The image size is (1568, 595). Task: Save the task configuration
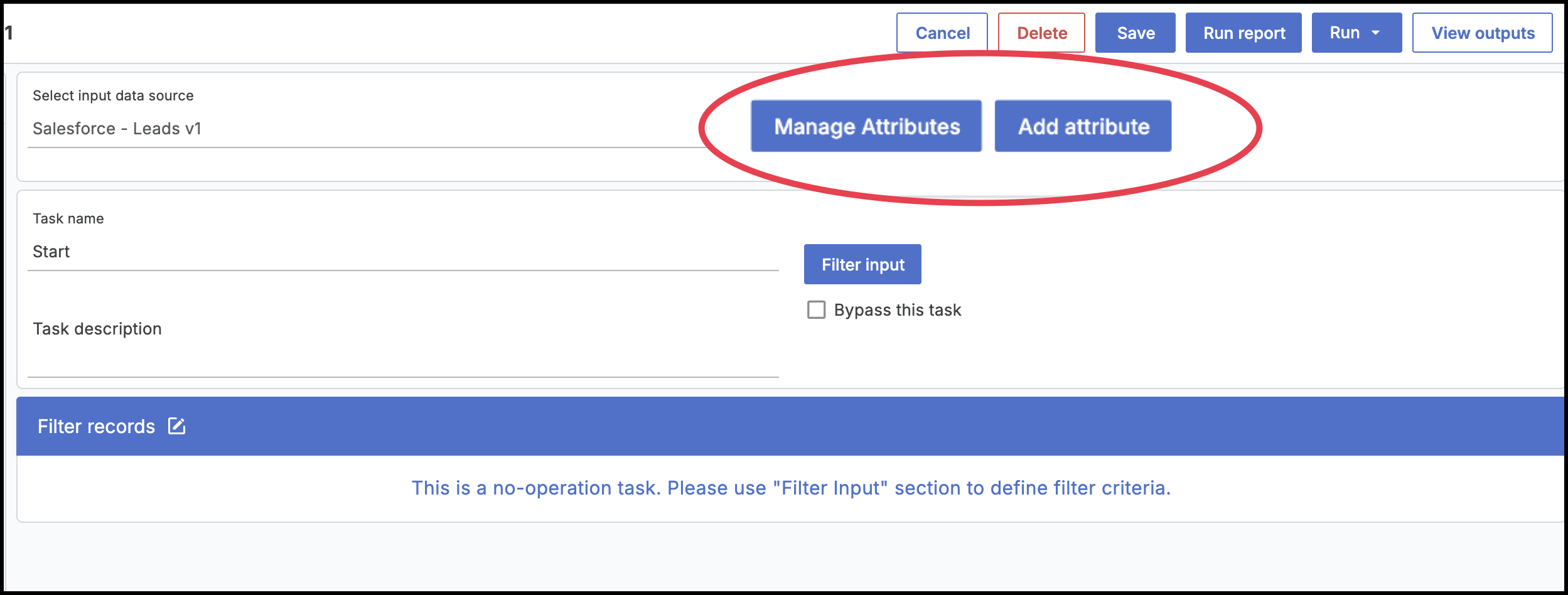1136,33
